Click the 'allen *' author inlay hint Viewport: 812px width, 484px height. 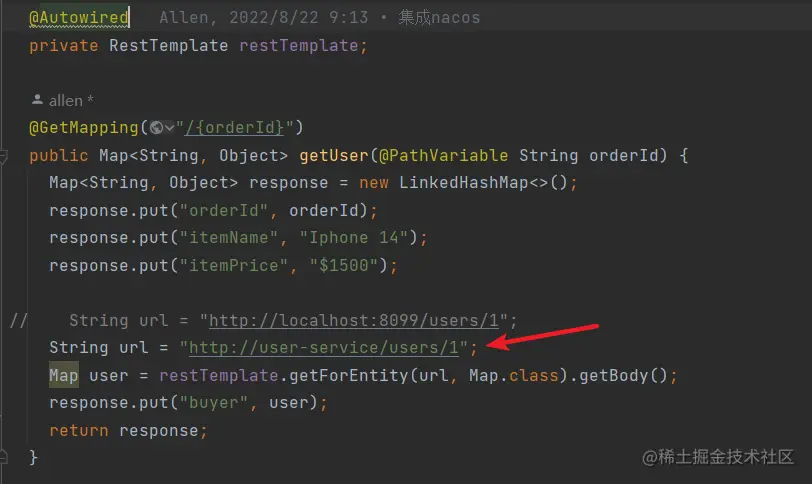[x=71, y=100]
